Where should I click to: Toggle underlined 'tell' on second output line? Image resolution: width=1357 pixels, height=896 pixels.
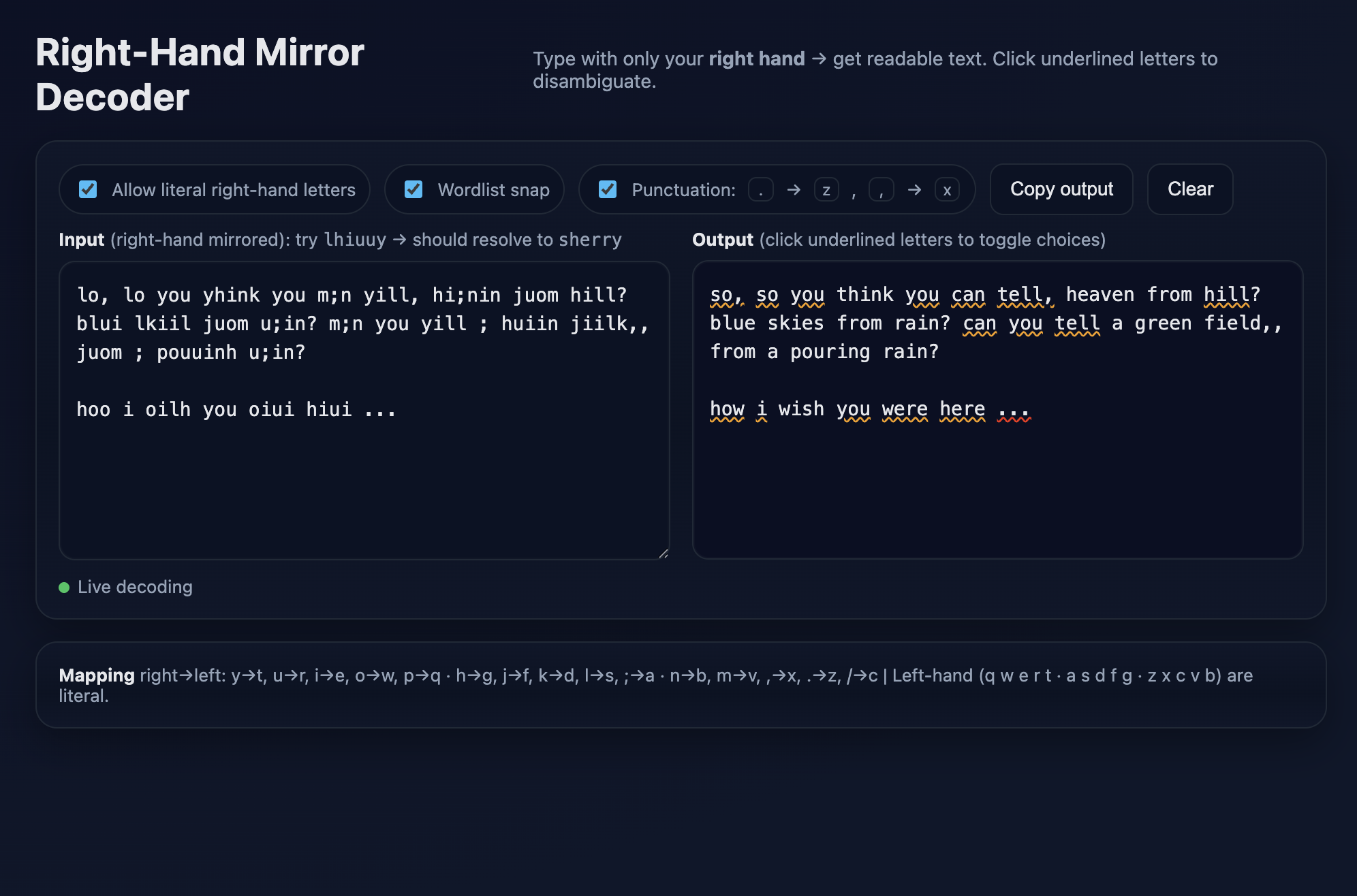[x=1076, y=323]
